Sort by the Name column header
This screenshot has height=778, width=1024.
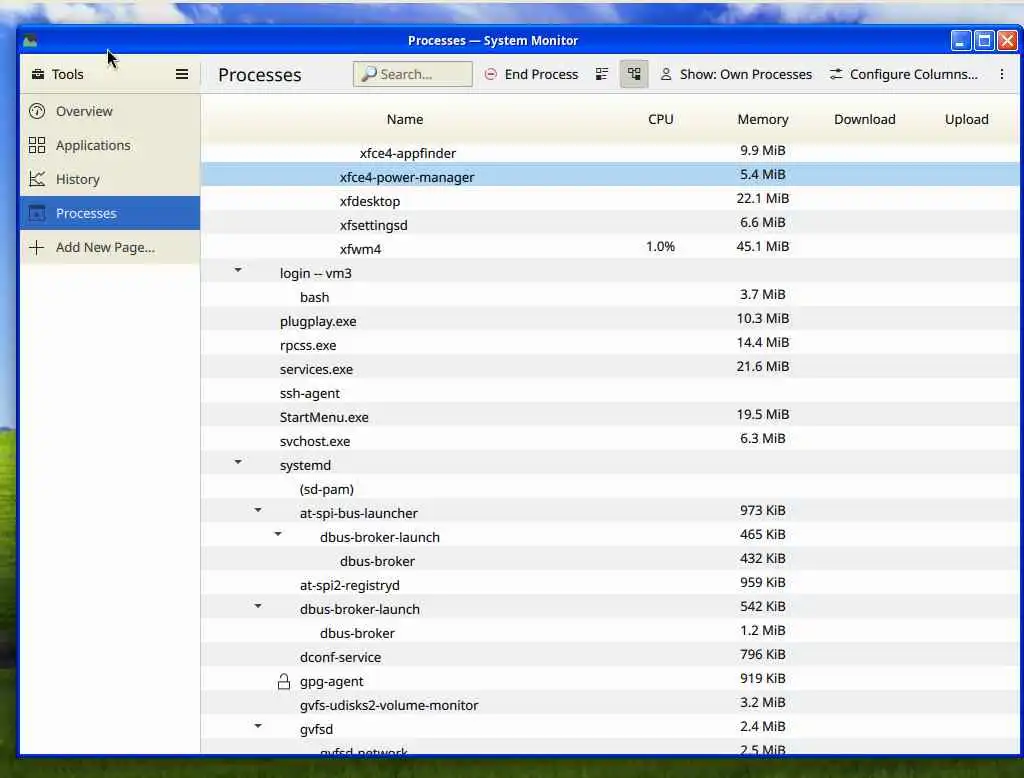pyautogui.click(x=405, y=120)
